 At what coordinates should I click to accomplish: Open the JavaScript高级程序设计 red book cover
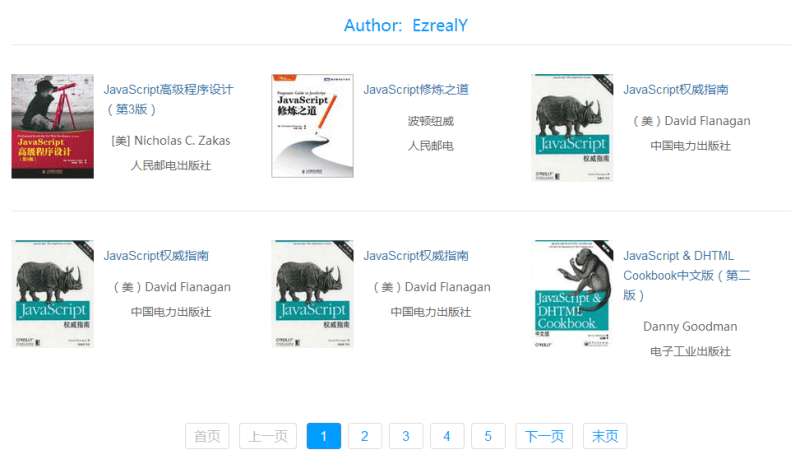click(x=52, y=126)
